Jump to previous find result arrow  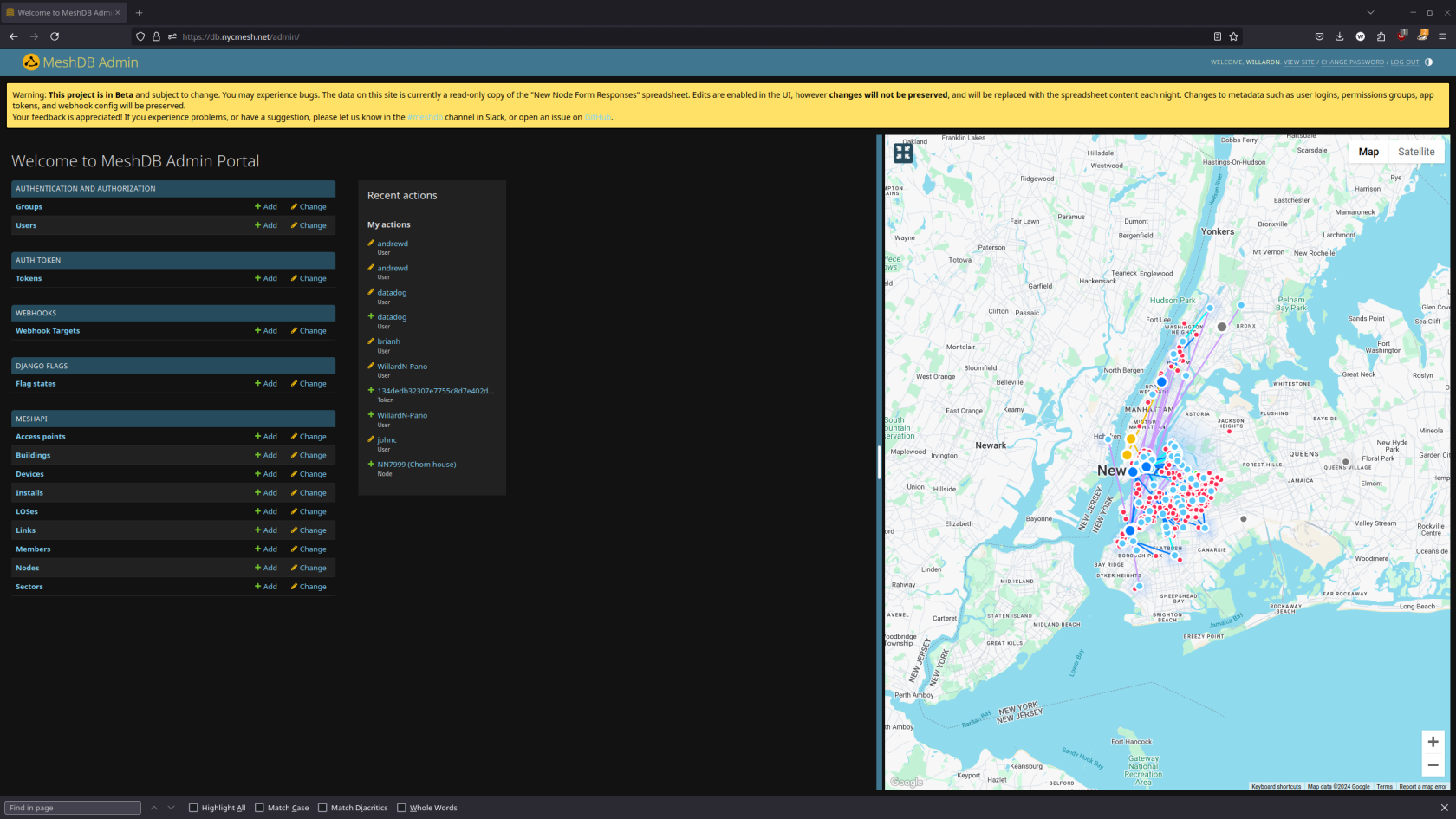[153, 808]
